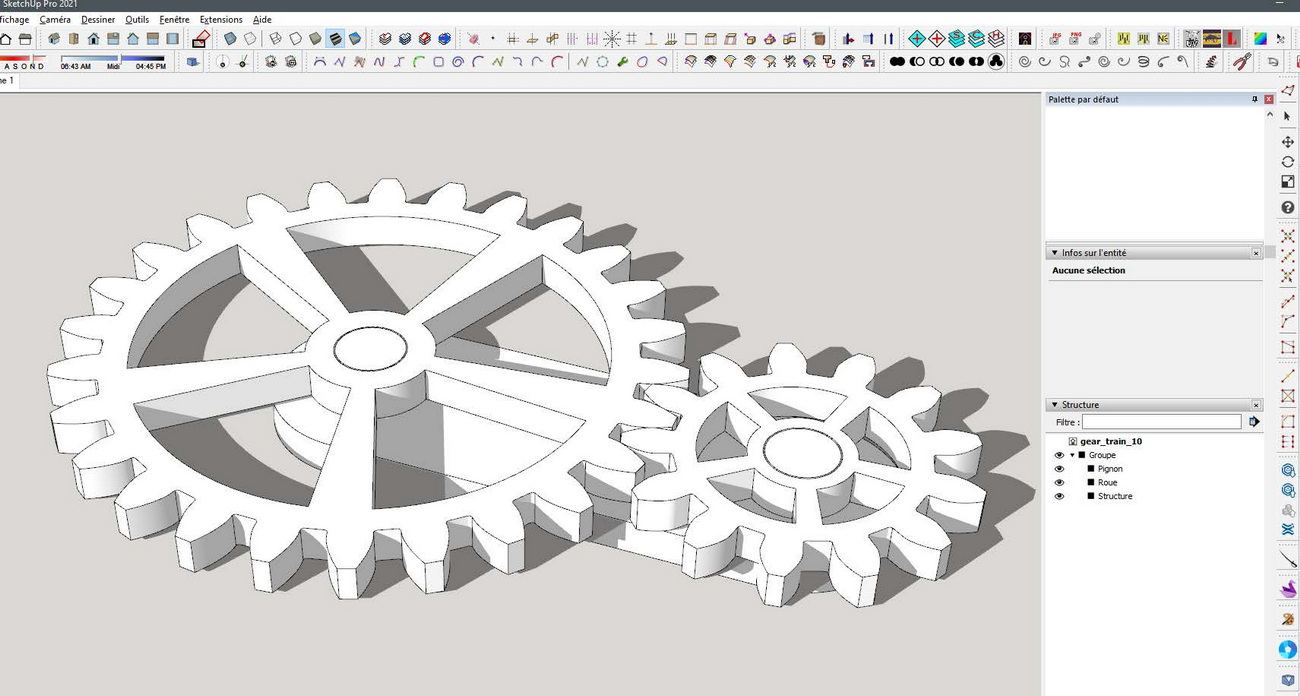Adjust the shadow time-of-day slider

coord(120,58)
